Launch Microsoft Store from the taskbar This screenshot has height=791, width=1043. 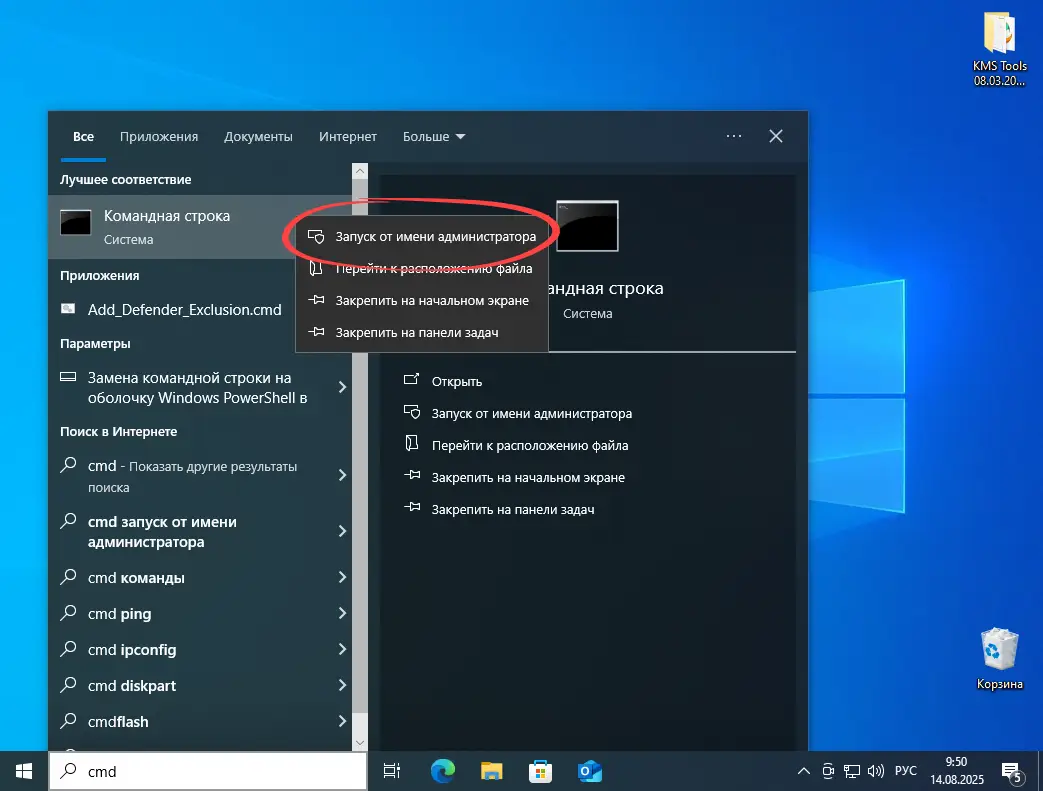(x=540, y=771)
